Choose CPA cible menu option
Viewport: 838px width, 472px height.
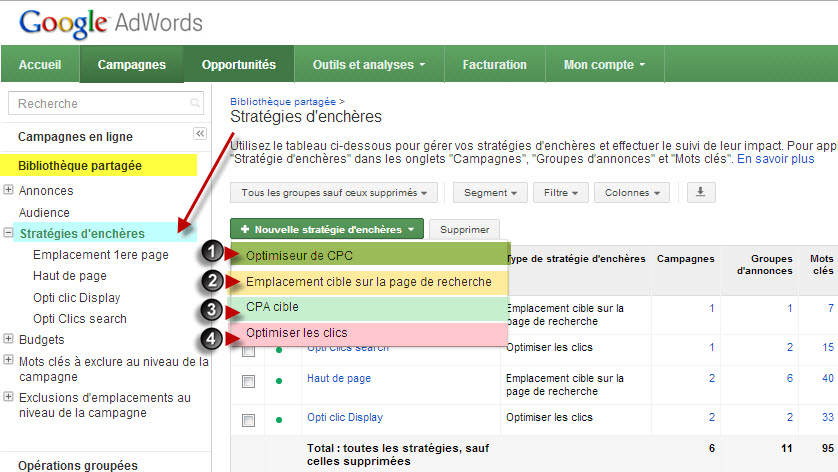coord(369,307)
